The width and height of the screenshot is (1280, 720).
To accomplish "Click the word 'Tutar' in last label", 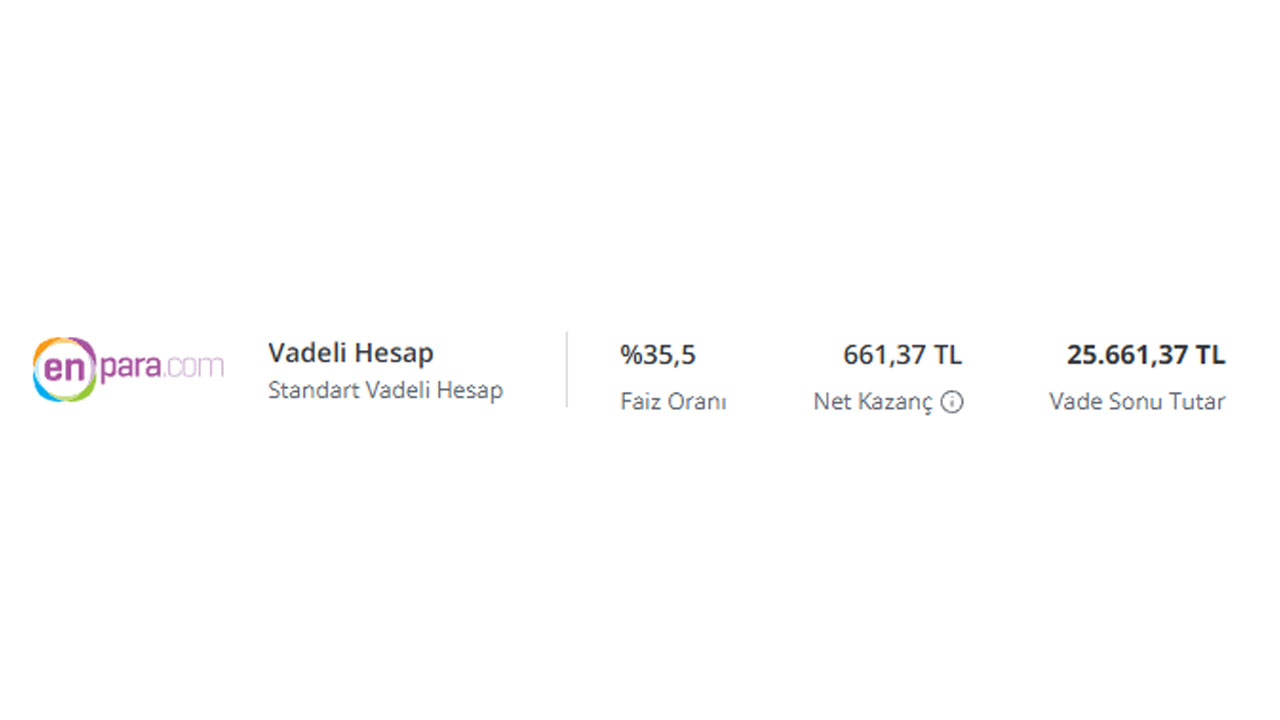I will pos(1197,402).
